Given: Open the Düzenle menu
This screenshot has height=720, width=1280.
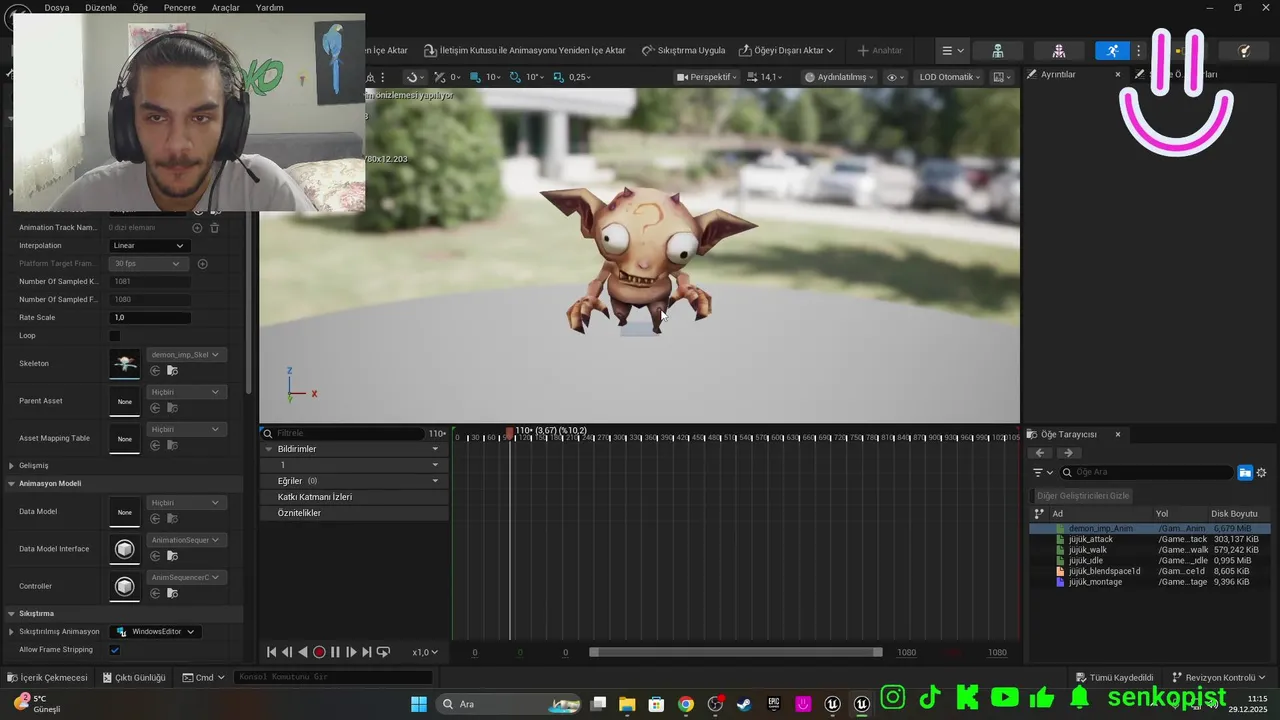Looking at the screenshot, I should coord(101,8).
